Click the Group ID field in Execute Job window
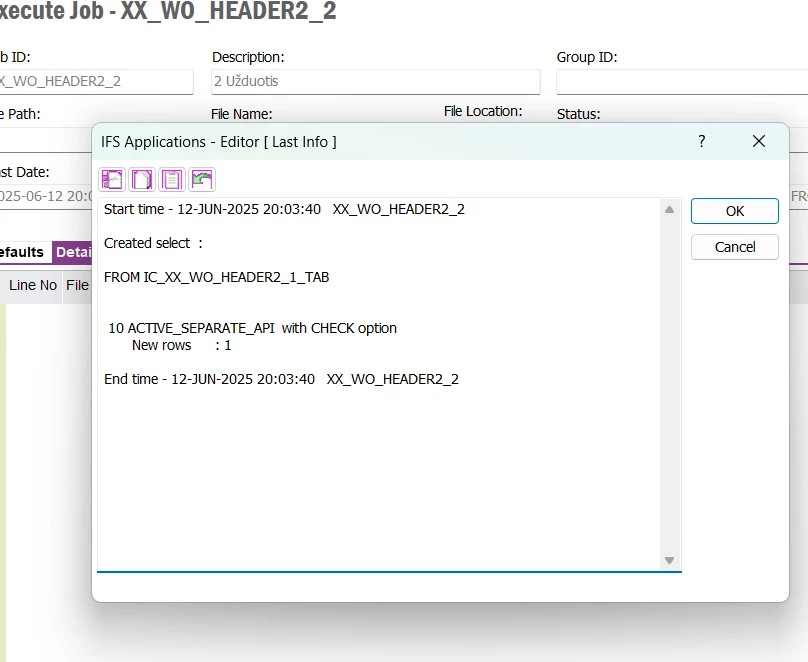The height and width of the screenshot is (662, 808). point(682,81)
